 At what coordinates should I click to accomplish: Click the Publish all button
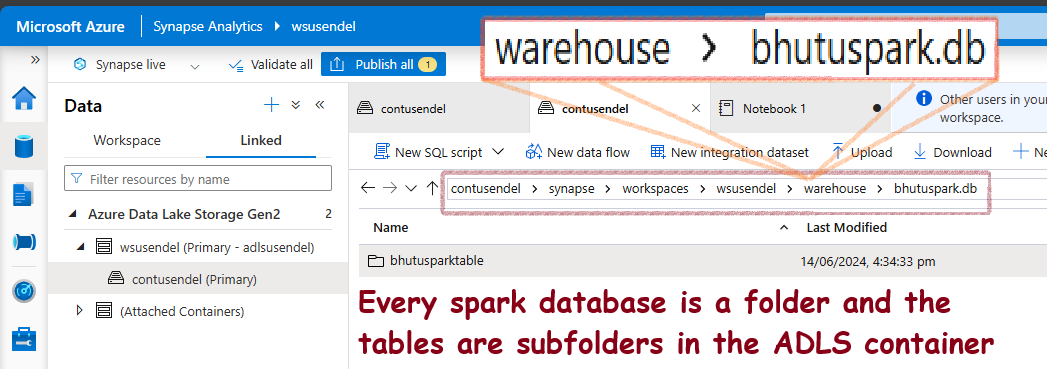point(383,65)
